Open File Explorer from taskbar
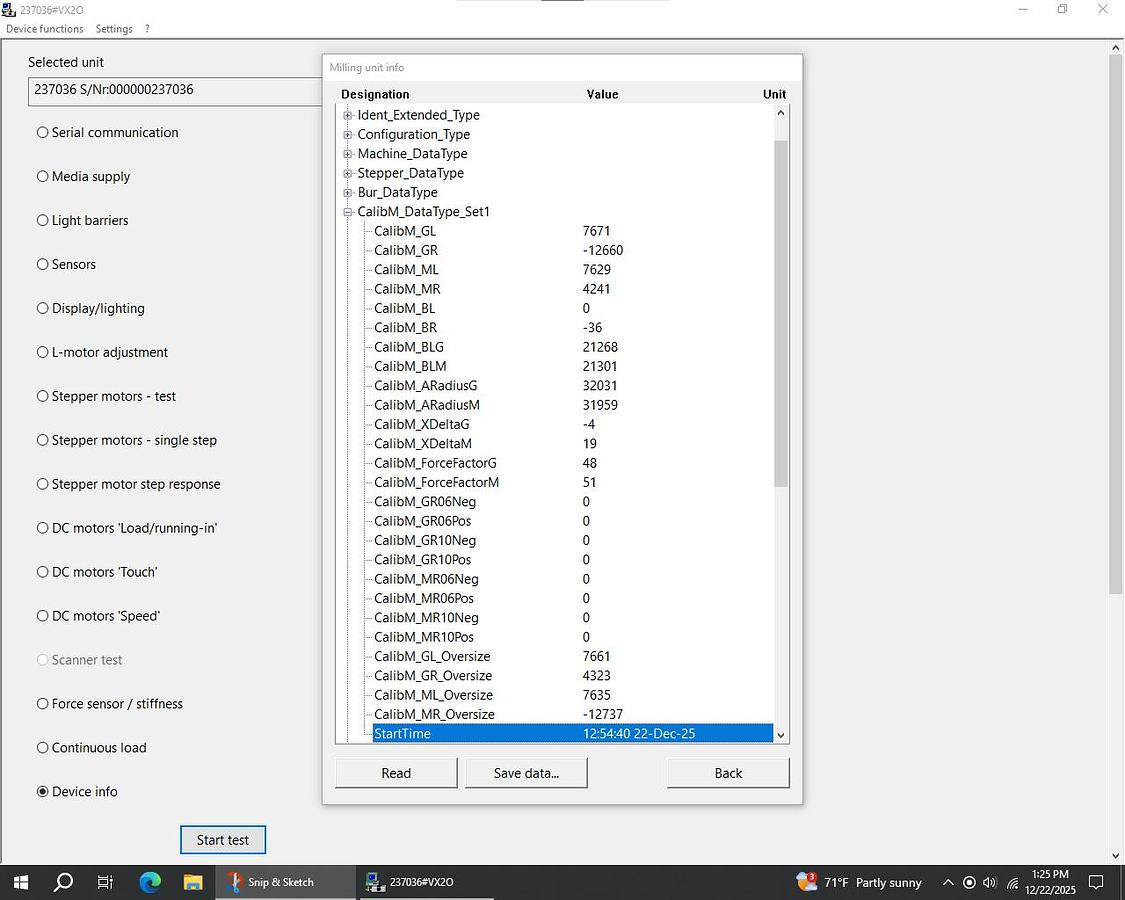The image size is (1125, 900). click(193, 882)
